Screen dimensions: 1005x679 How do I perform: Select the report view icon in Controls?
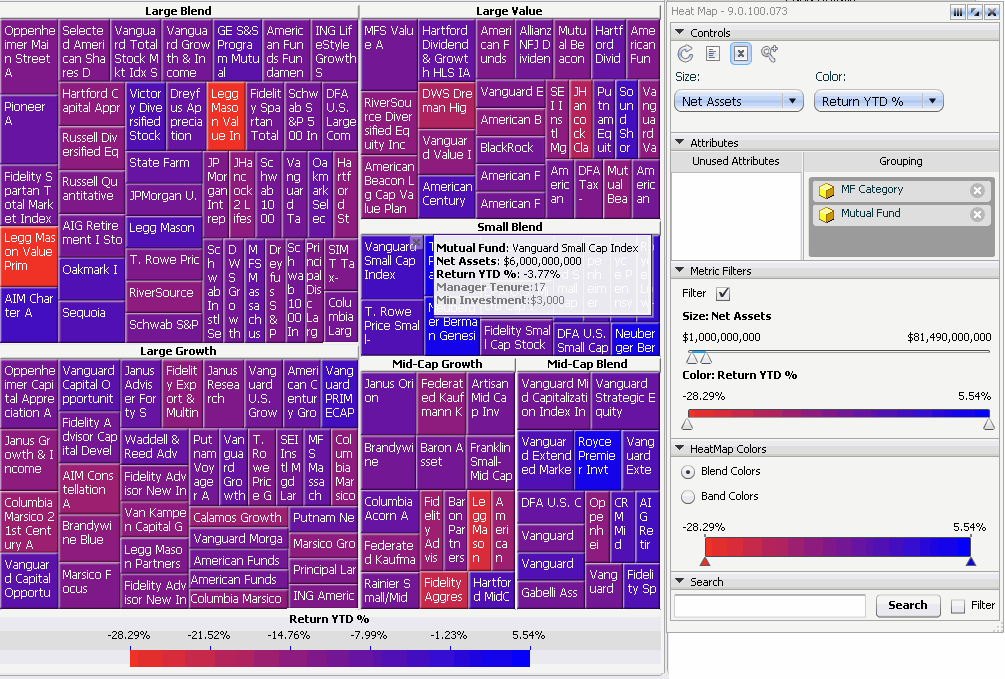pos(713,53)
